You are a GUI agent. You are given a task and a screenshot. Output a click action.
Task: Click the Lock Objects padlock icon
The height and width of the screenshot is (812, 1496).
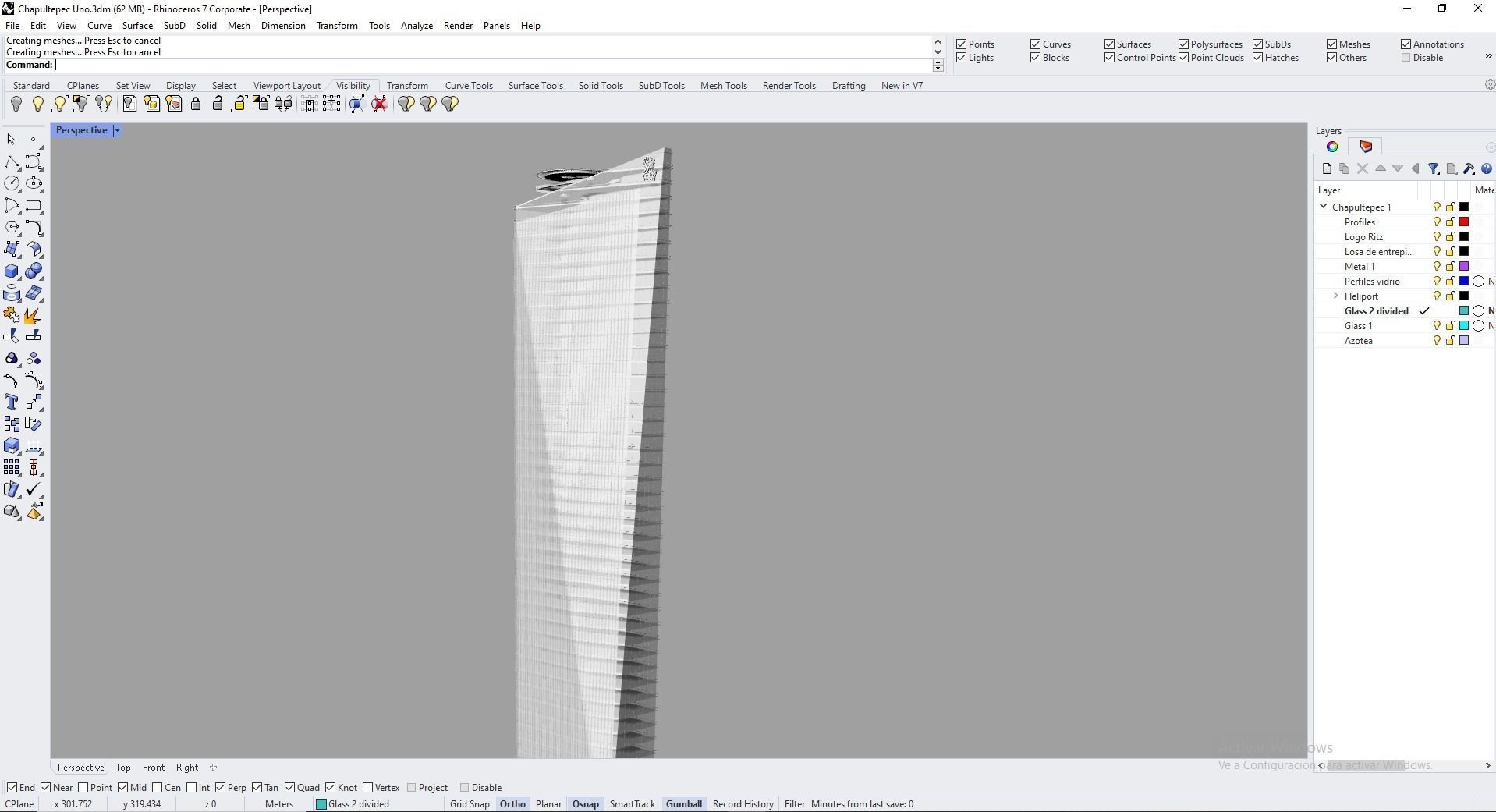(196, 104)
